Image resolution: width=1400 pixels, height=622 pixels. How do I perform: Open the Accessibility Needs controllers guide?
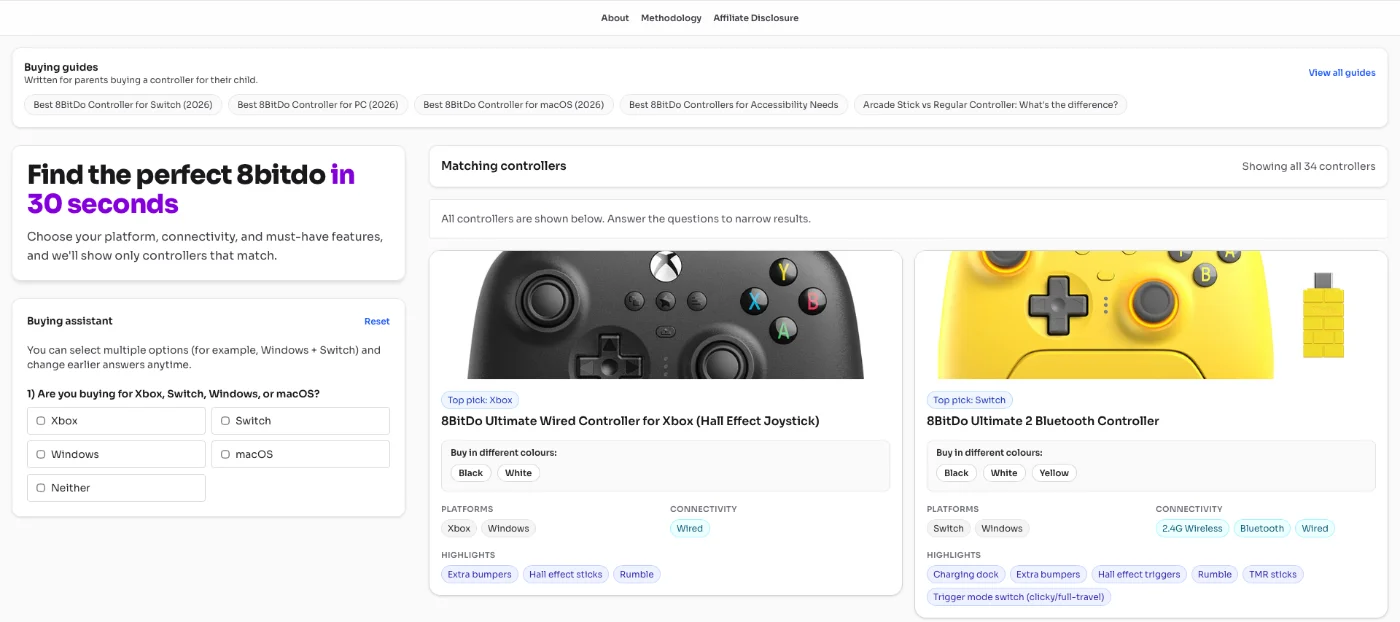[x=734, y=105]
